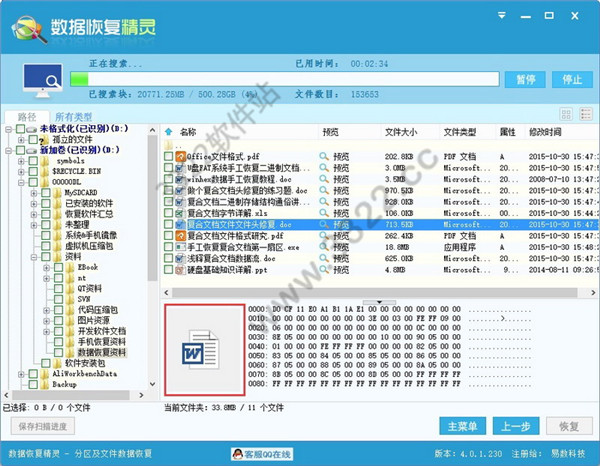Switch to the detail list view icon
The image size is (600, 466).
[586, 114]
